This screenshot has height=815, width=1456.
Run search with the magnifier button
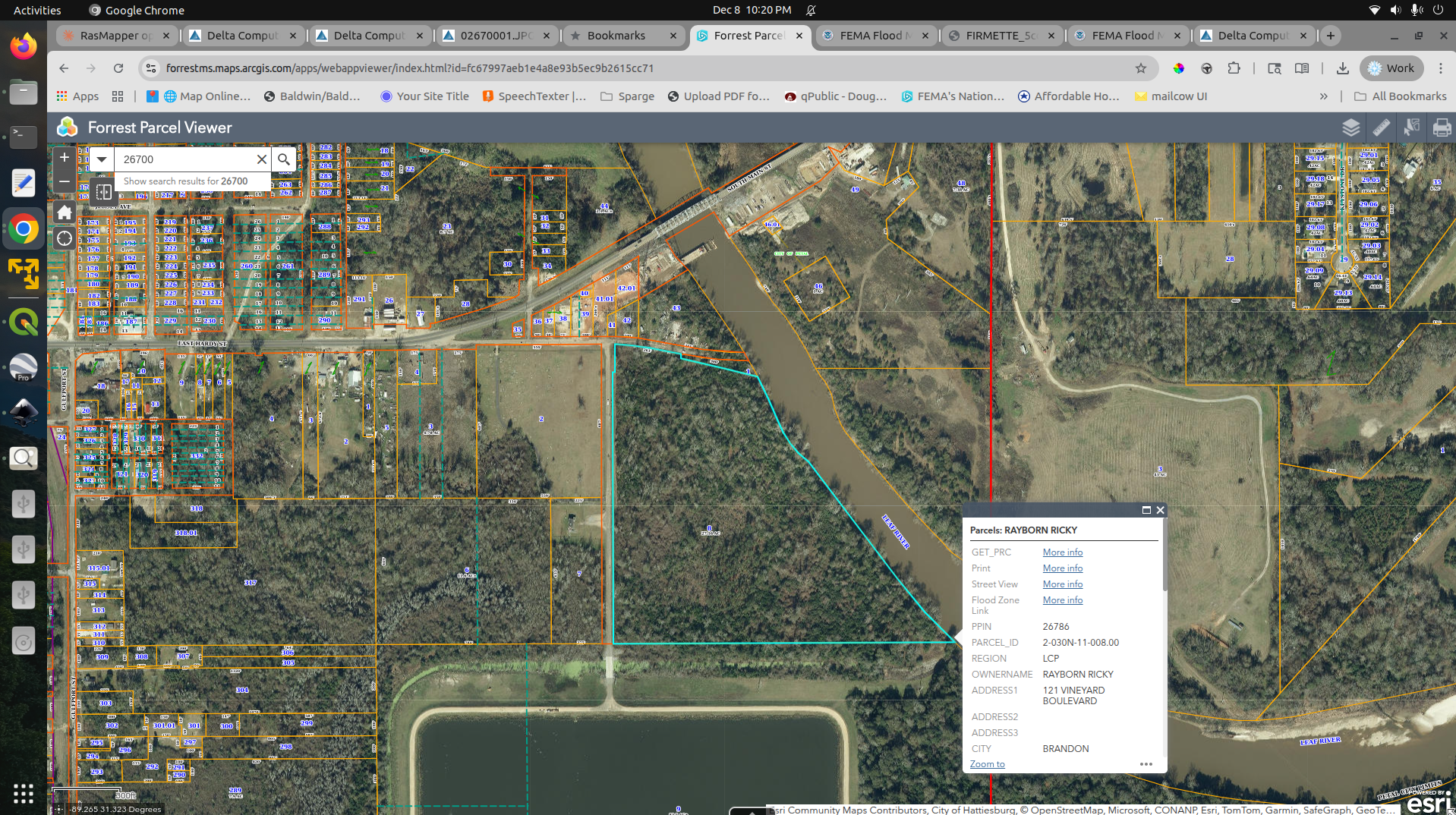pyautogui.click(x=283, y=159)
